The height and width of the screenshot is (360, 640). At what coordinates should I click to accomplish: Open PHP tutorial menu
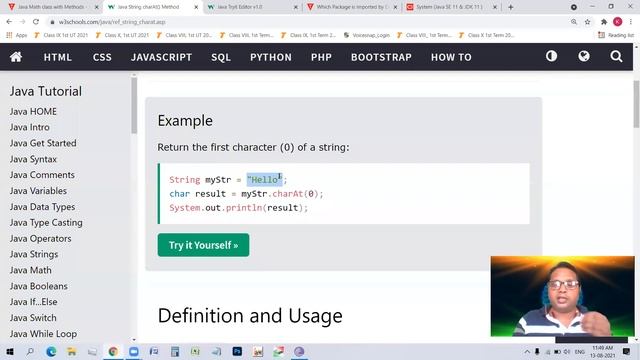click(321, 57)
